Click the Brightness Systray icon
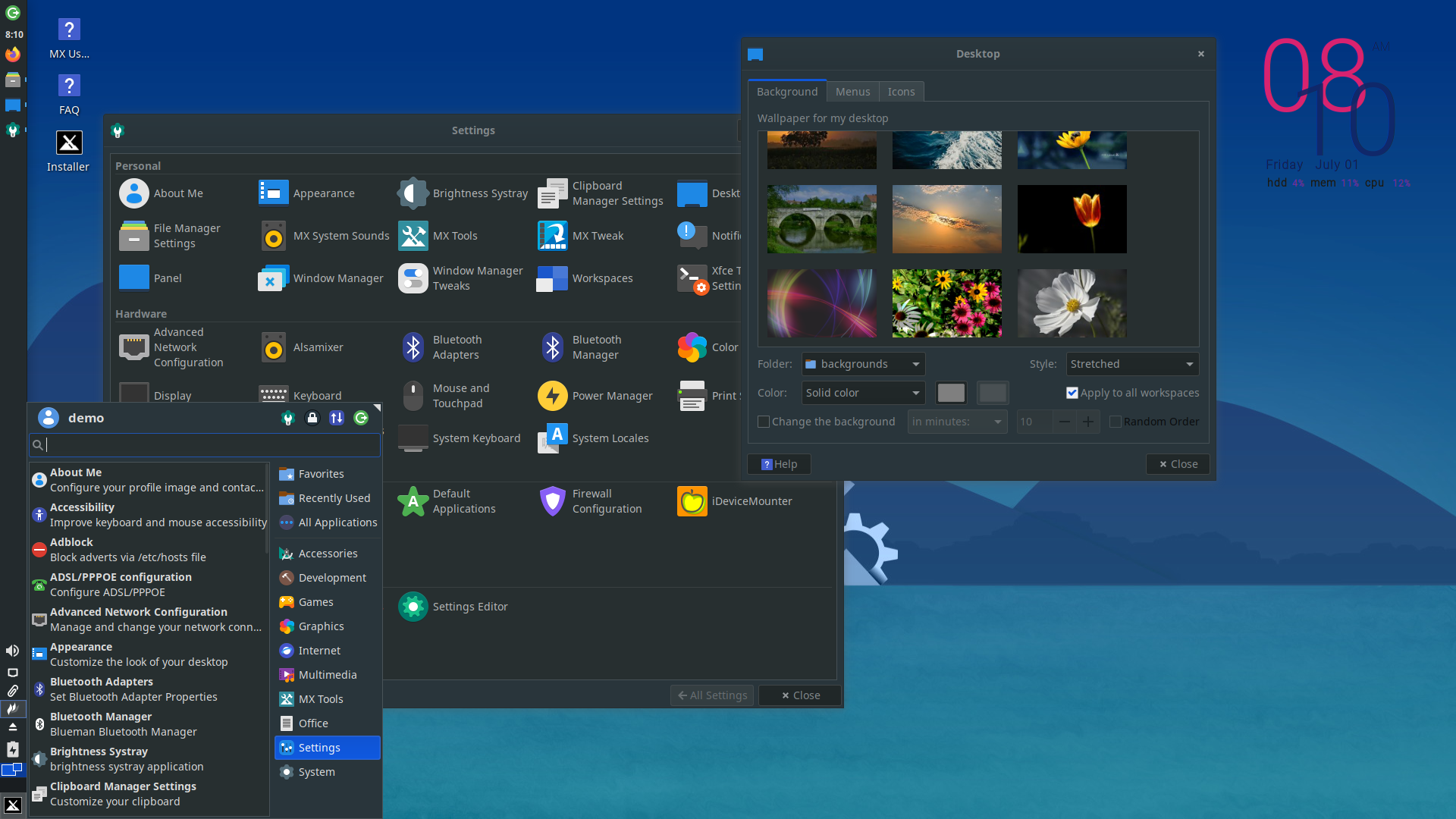 413,193
